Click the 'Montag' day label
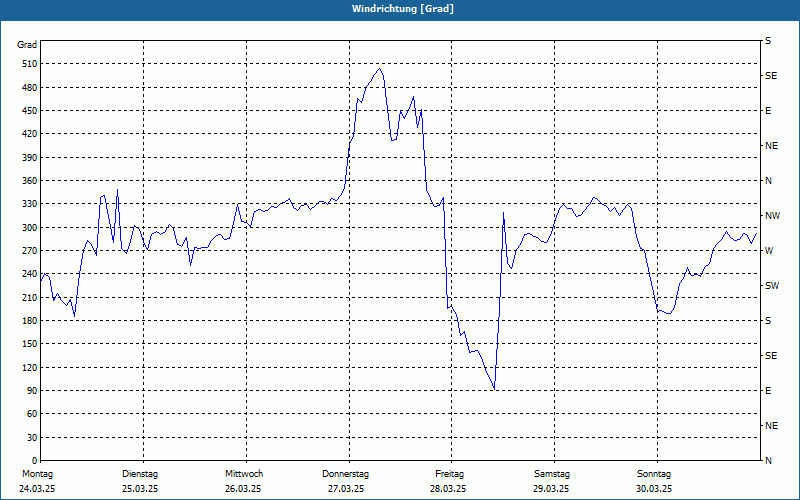Viewport: 800px width, 500px height. 37,474
